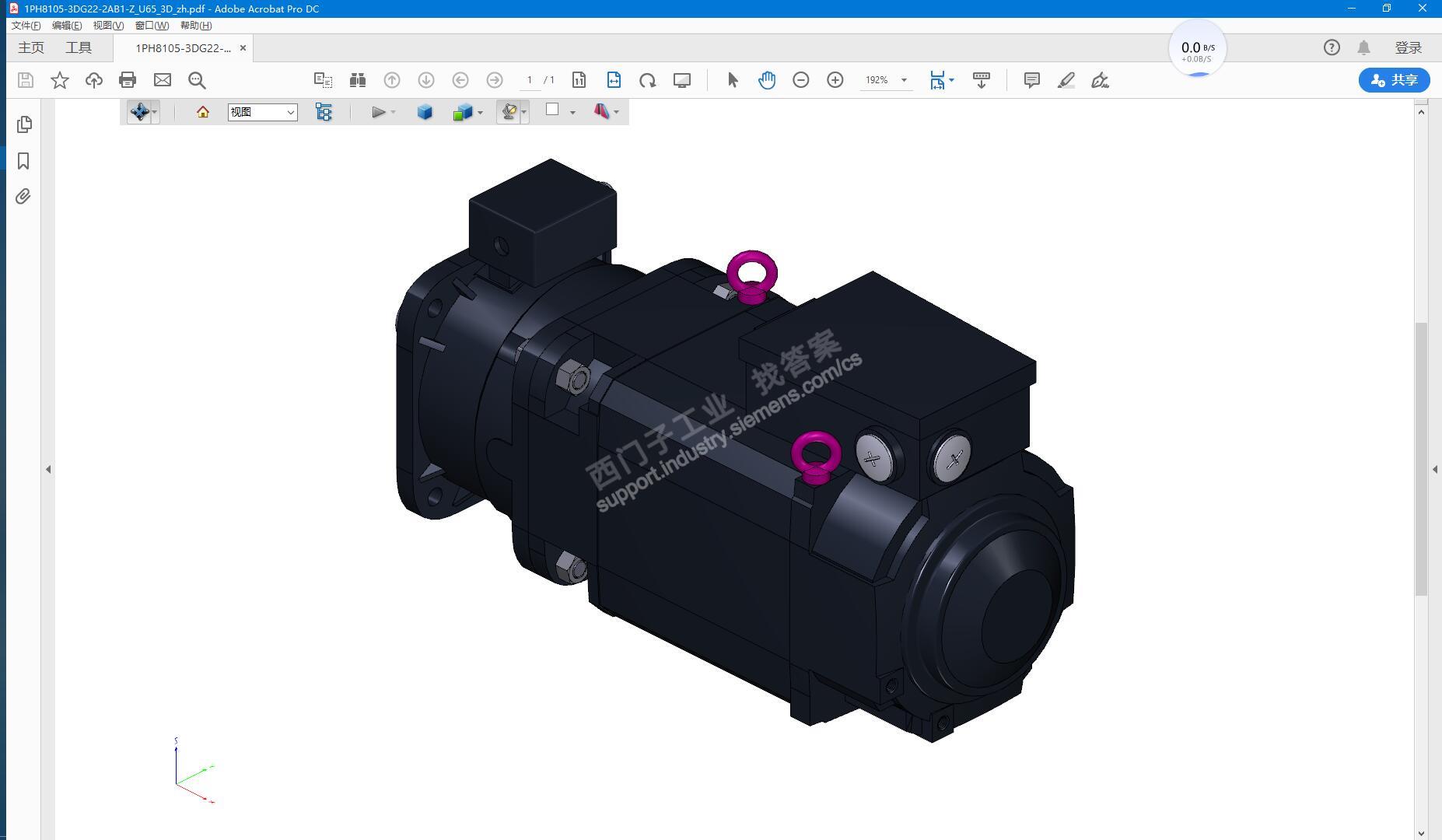Click the scroll up arrow
The image size is (1442, 840).
[1421, 112]
